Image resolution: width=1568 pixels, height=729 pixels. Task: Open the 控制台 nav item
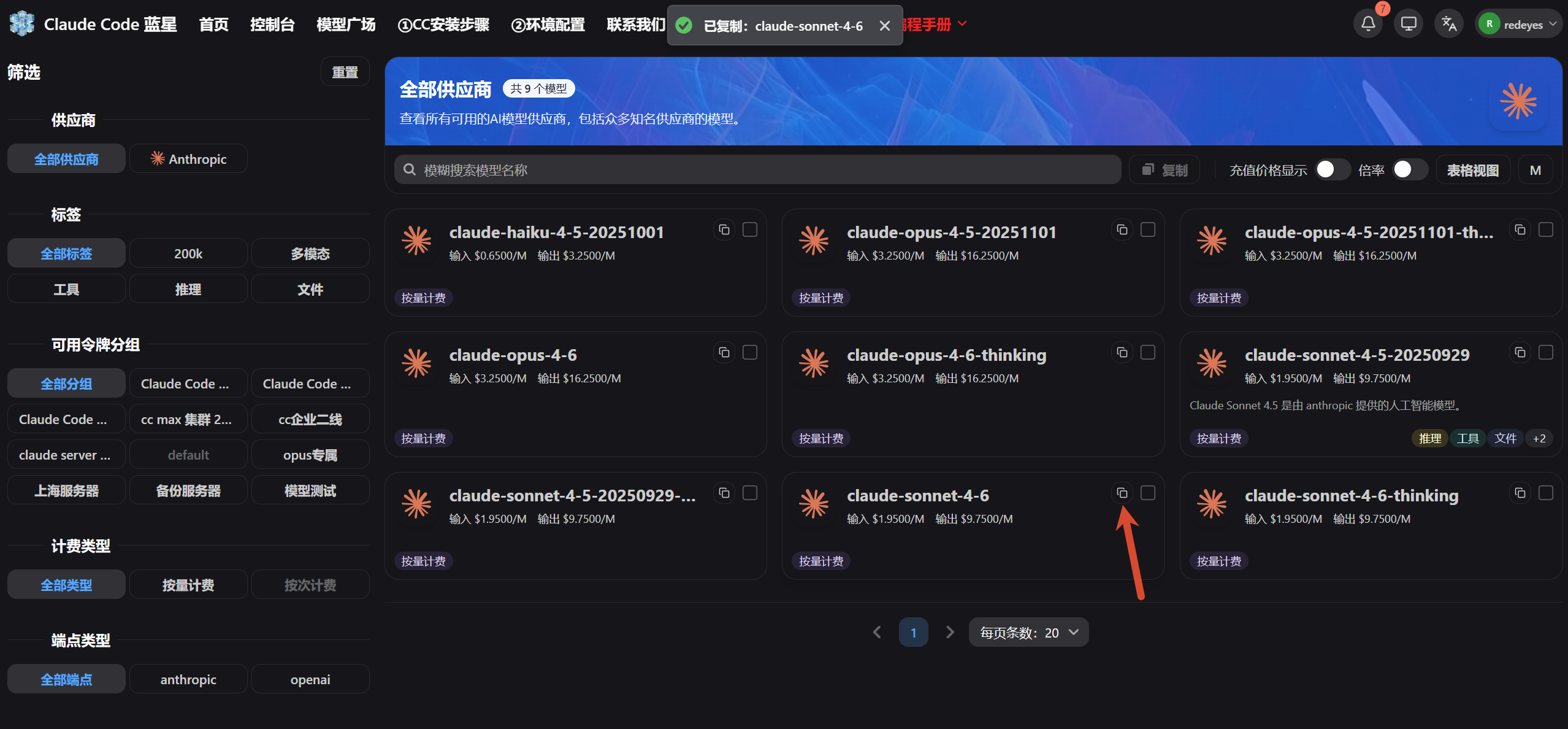[x=272, y=25]
